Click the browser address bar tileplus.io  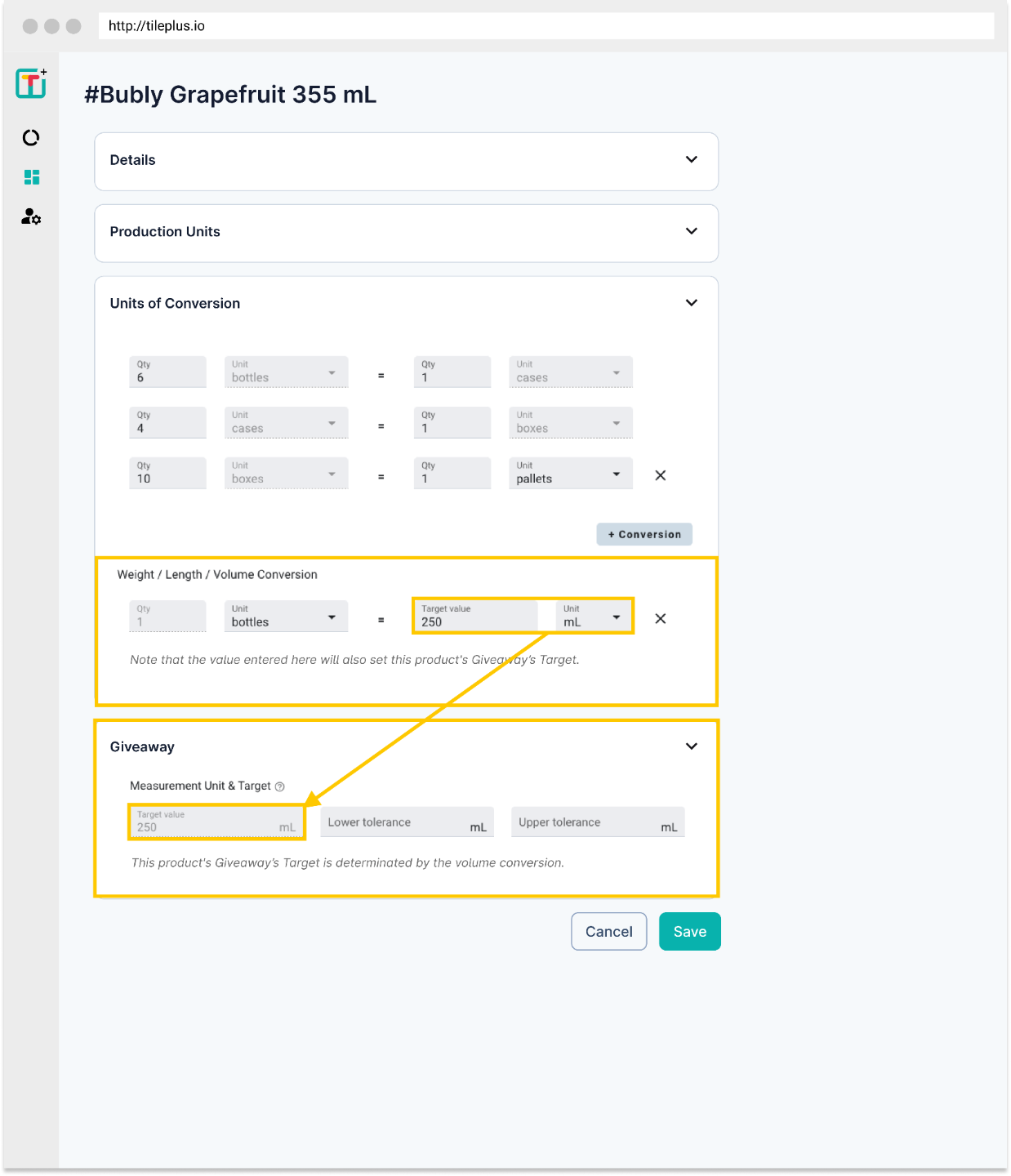pyautogui.click(x=546, y=26)
